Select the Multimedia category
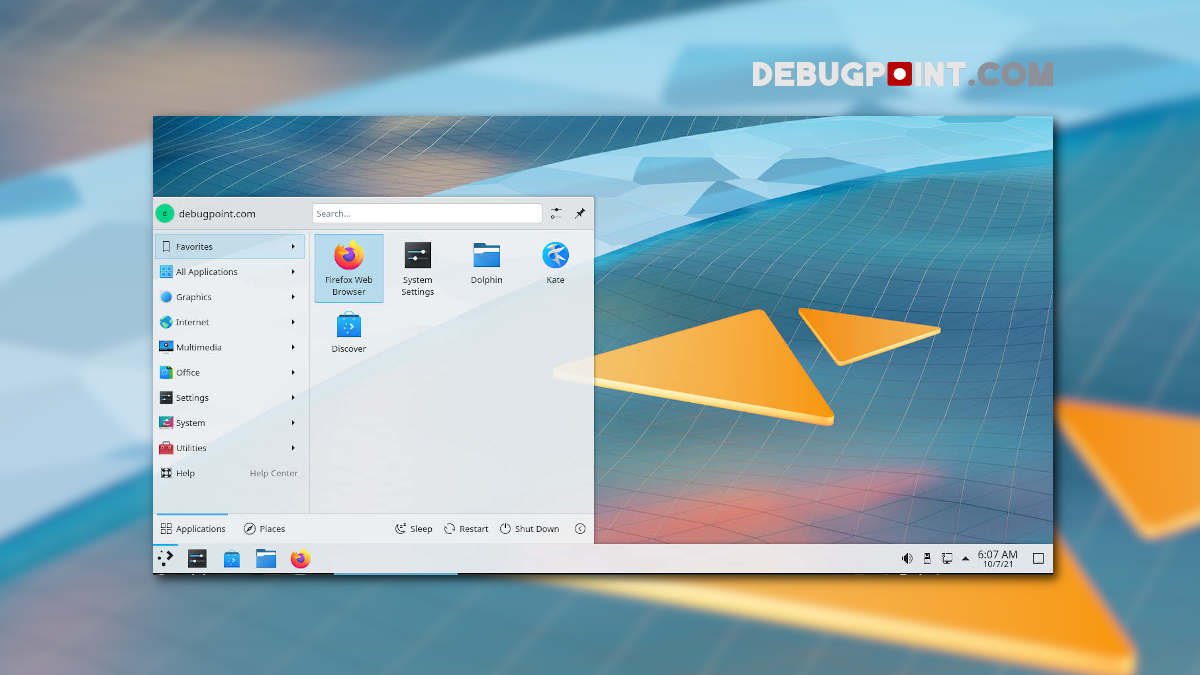This screenshot has height=675, width=1200. click(x=230, y=347)
